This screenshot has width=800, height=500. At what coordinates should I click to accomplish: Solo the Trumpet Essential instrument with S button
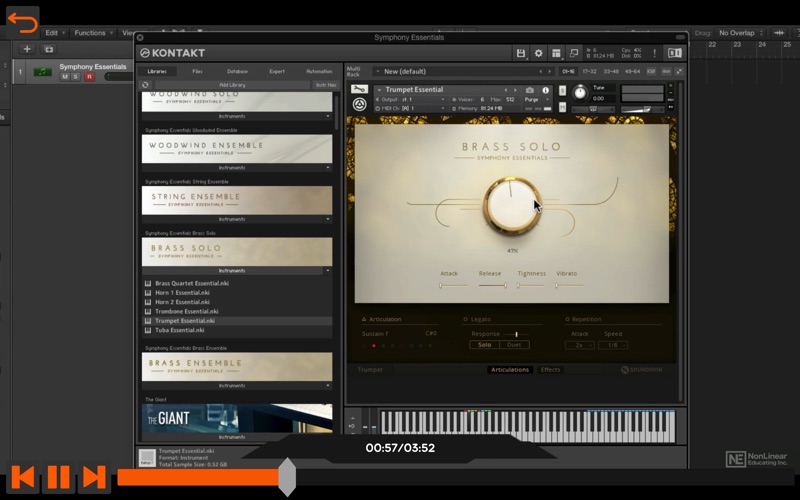click(562, 91)
